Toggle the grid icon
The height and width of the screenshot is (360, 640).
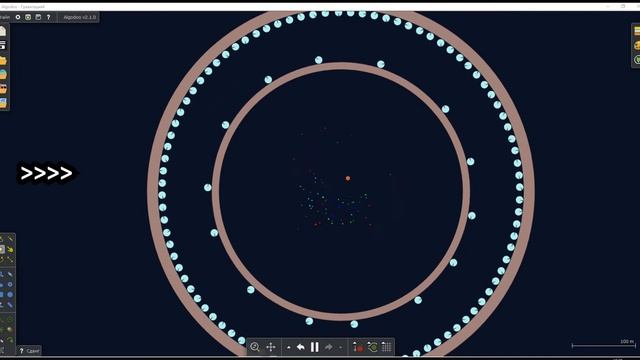point(387,347)
